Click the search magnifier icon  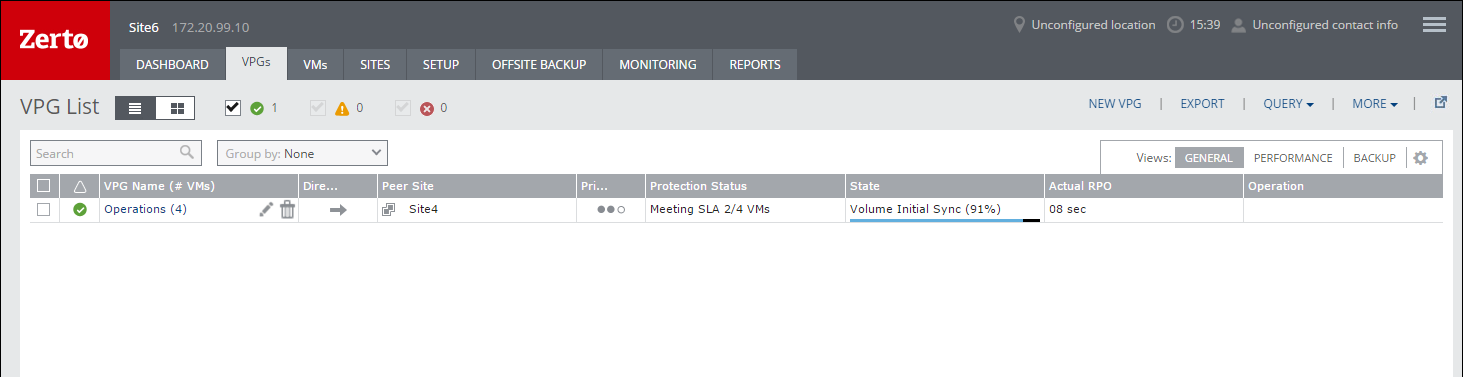tap(187, 153)
